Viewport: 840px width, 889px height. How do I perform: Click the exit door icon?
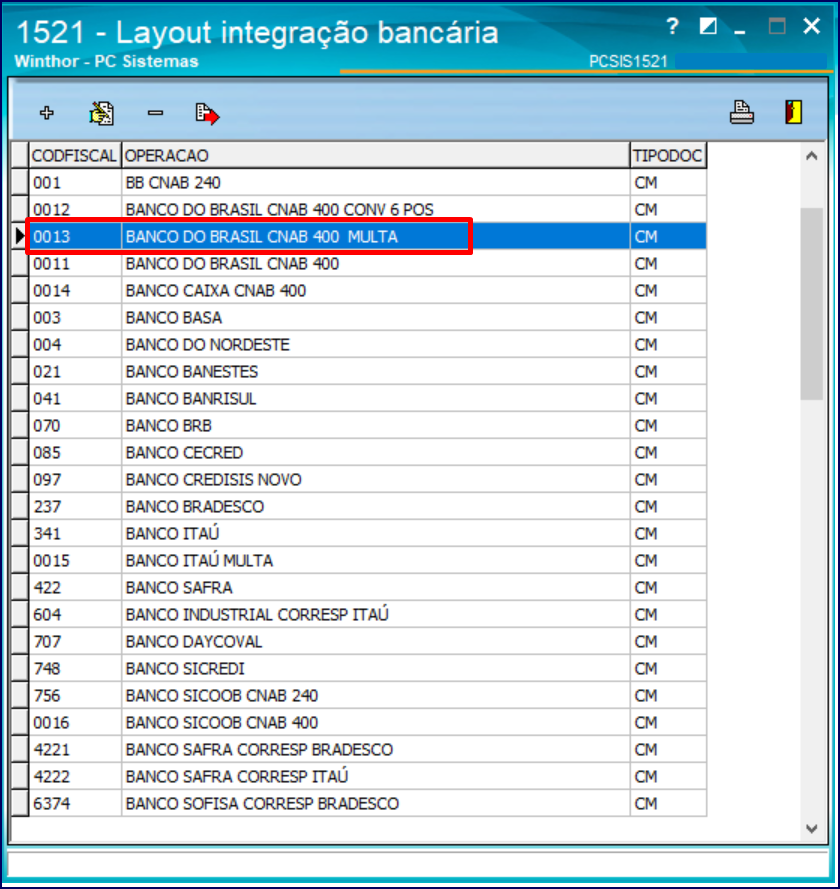point(793,112)
